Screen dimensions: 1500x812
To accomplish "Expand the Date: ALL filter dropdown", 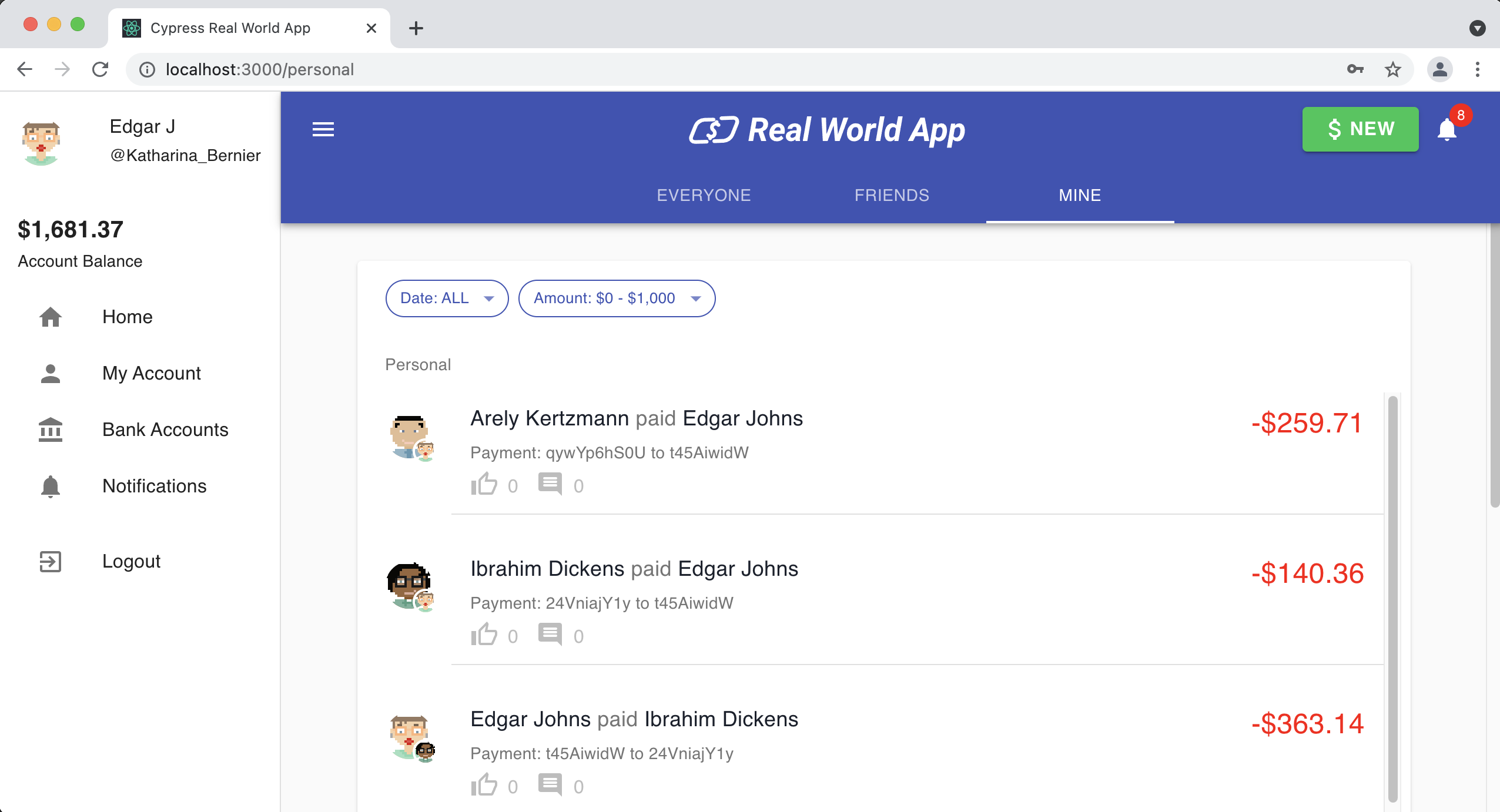I will [x=447, y=298].
